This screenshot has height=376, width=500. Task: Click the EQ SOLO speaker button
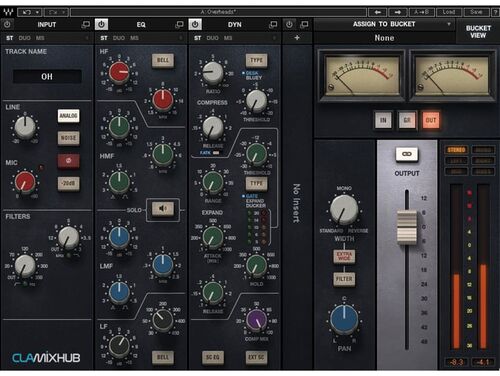[163, 209]
